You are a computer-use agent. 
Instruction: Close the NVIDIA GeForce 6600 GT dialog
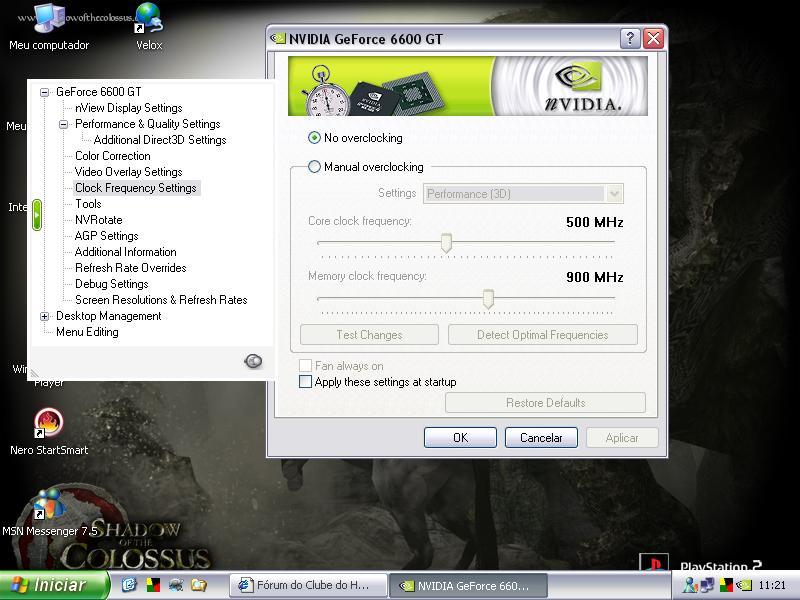tap(654, 38)
